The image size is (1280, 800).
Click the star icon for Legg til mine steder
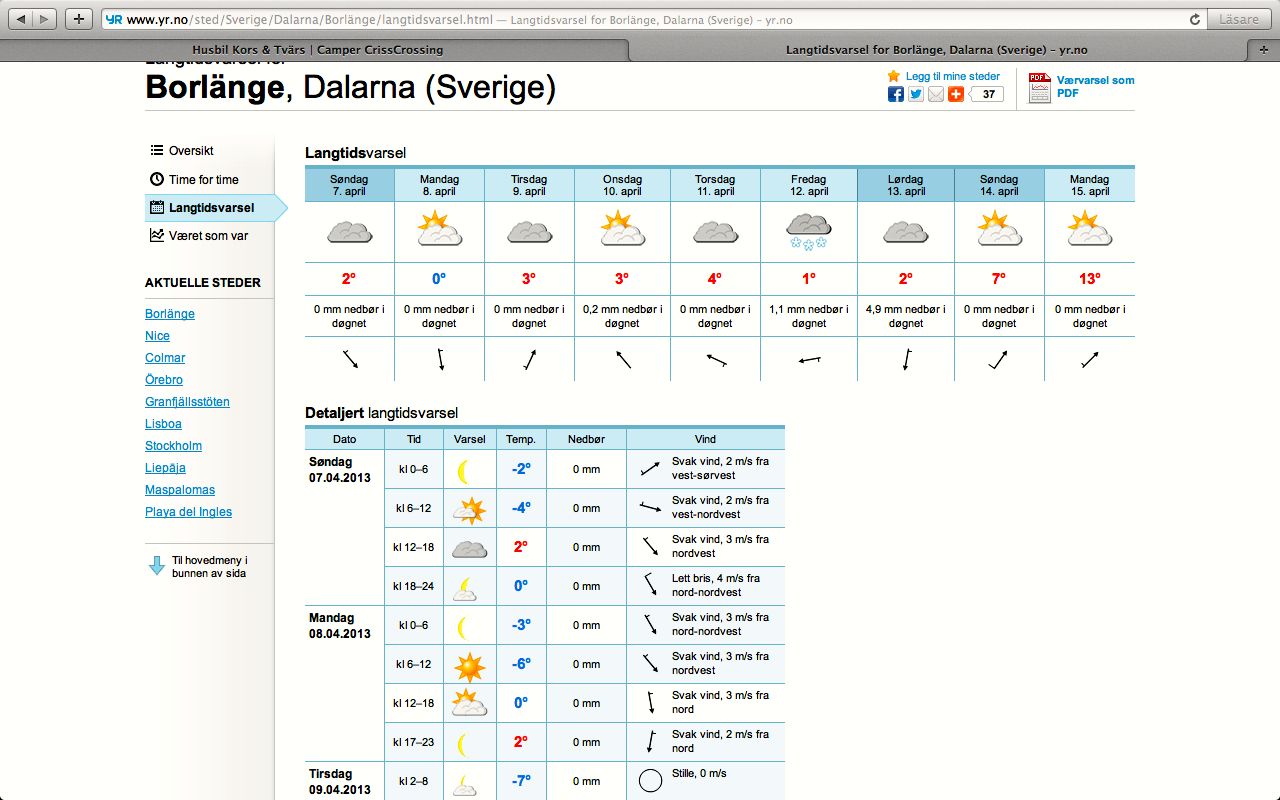[894, 76]
